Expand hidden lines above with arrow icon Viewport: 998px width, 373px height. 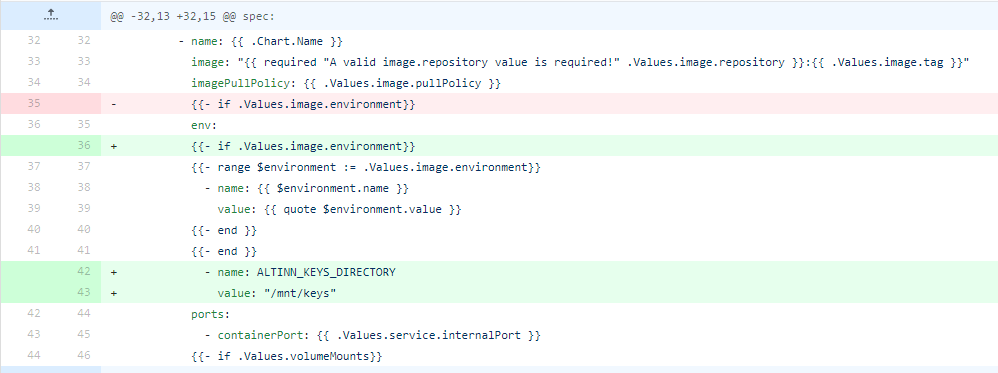coord(50,16)
